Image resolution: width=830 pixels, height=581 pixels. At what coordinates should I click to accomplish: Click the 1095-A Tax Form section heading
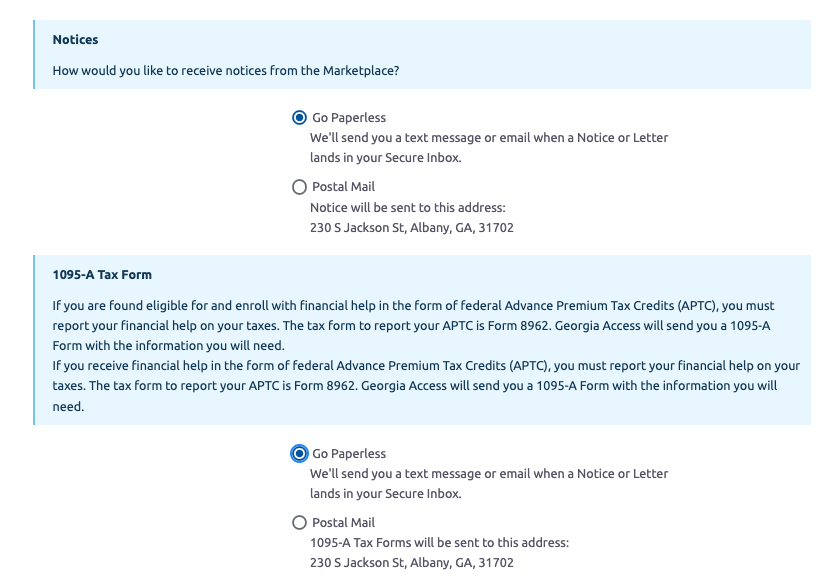pos(102,275)
